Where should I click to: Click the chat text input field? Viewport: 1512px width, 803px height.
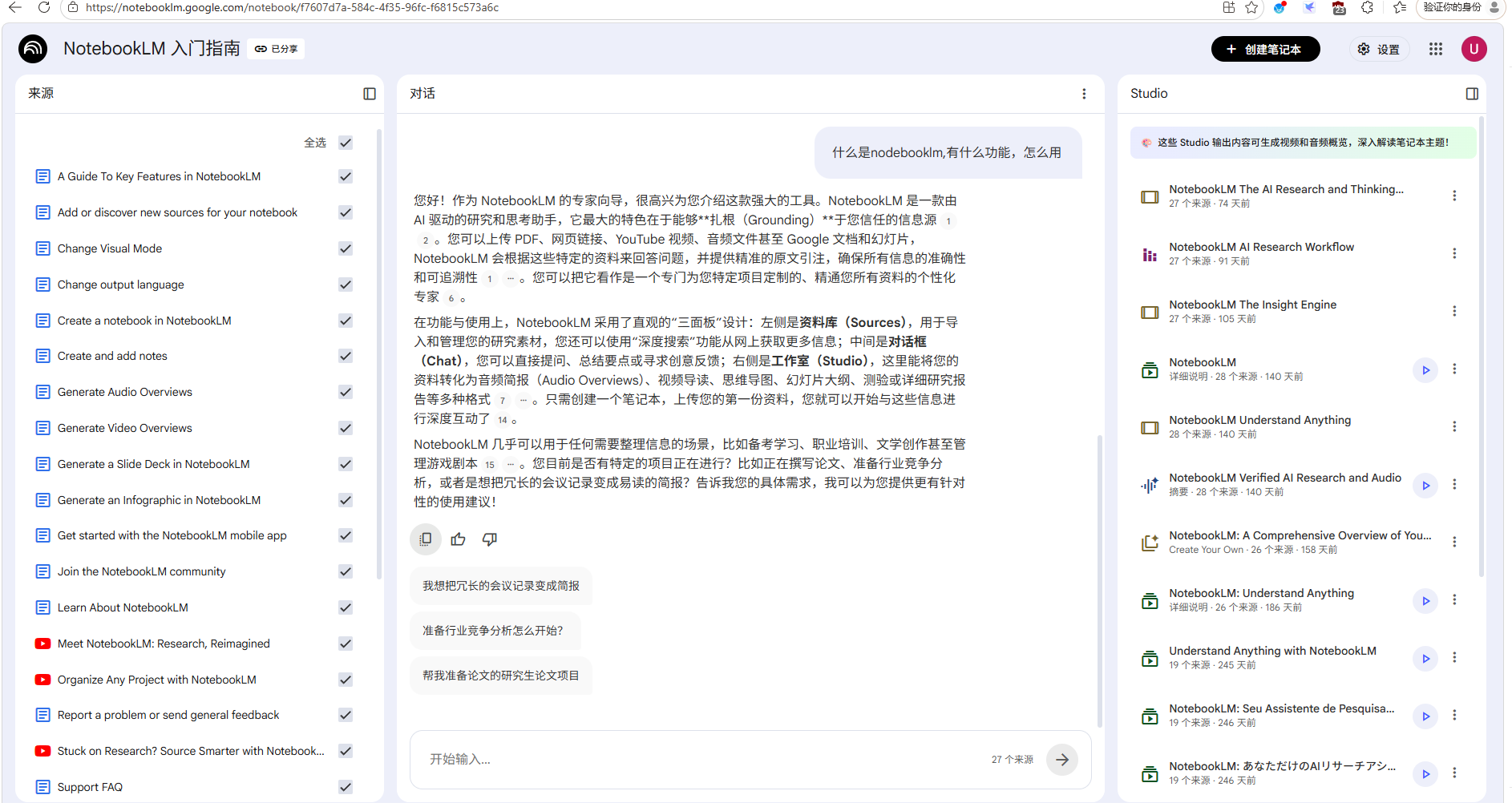[697, 759]
